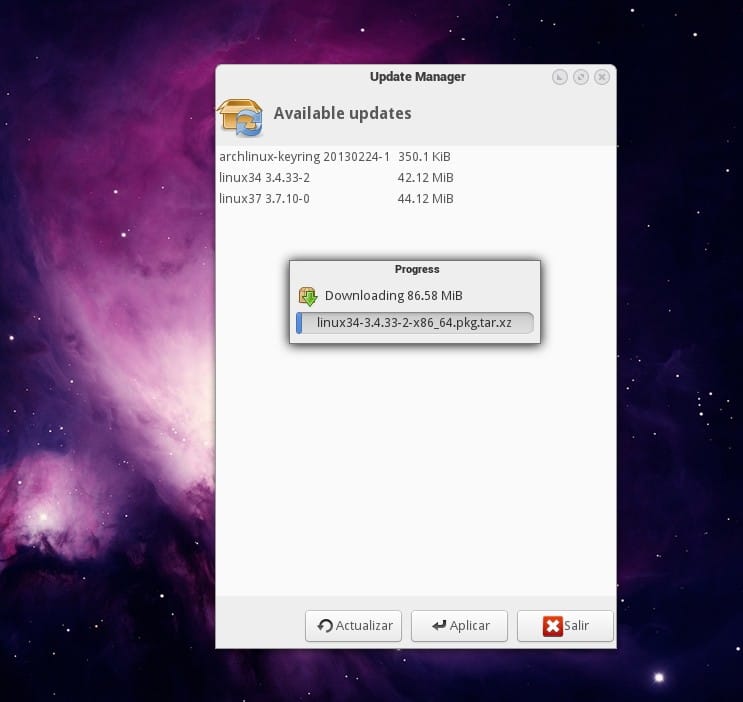Click the download icon beside Downloading 86.58 MiB

click(x=308, y=296)
